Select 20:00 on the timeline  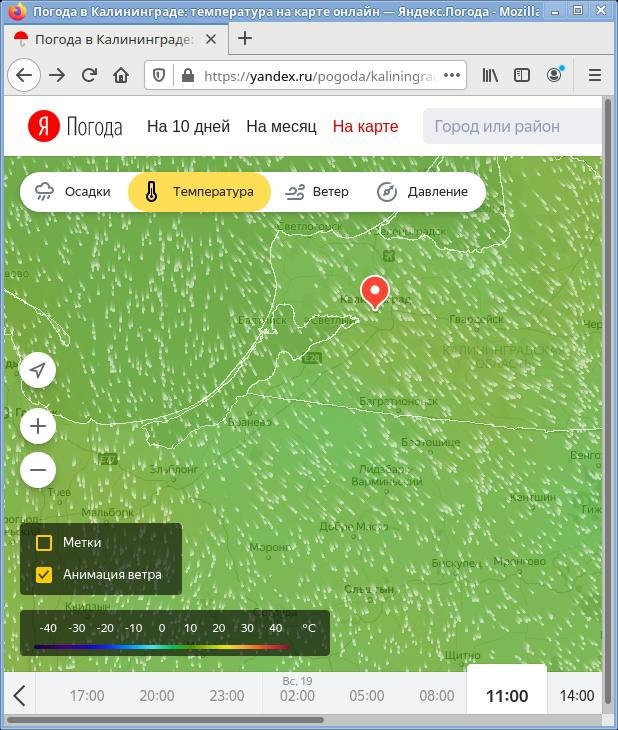(157, 696)
